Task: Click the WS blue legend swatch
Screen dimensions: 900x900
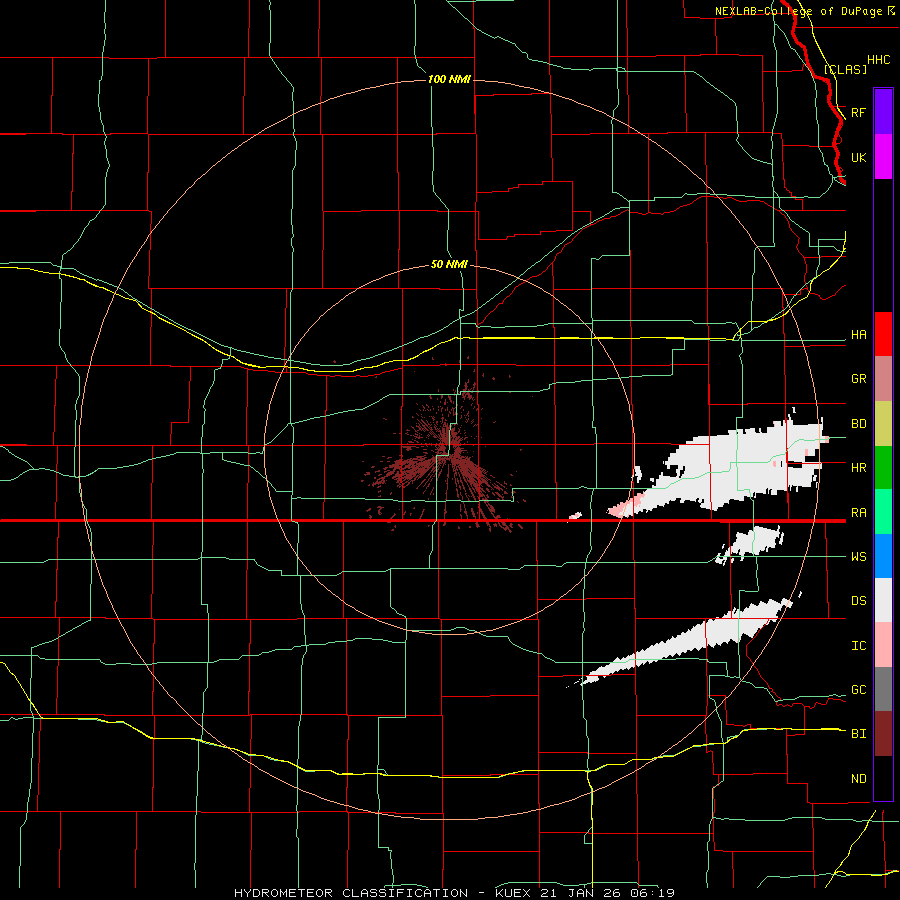Action: pyautogui.click(x=883, y=556)
